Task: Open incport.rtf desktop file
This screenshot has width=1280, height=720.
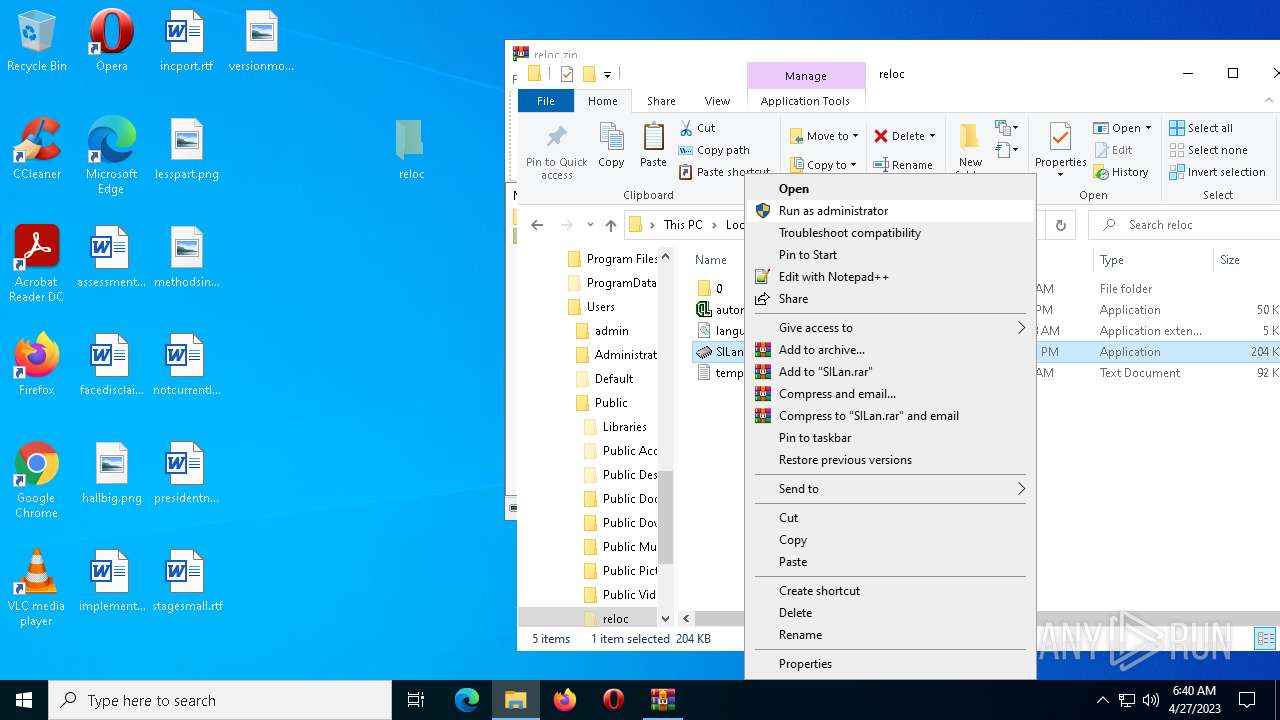Action: coord(186,40)
